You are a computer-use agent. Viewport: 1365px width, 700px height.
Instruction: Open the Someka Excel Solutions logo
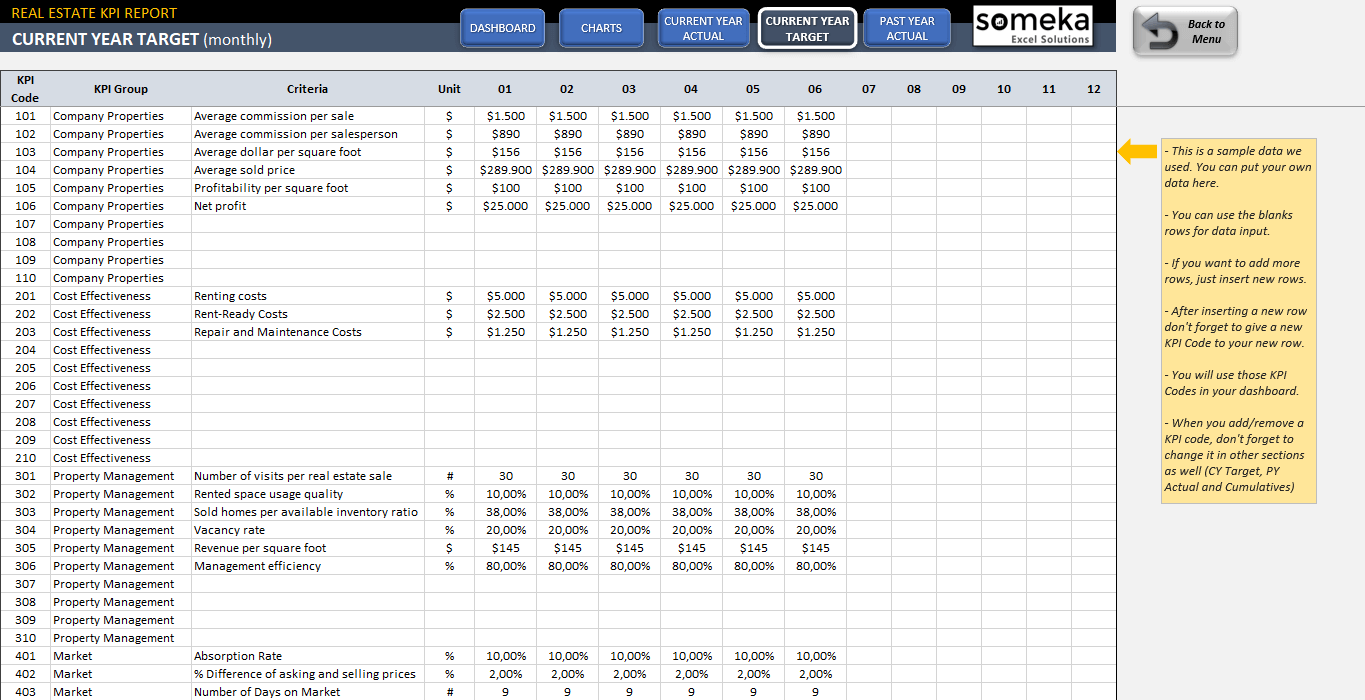coord(1032,26)
